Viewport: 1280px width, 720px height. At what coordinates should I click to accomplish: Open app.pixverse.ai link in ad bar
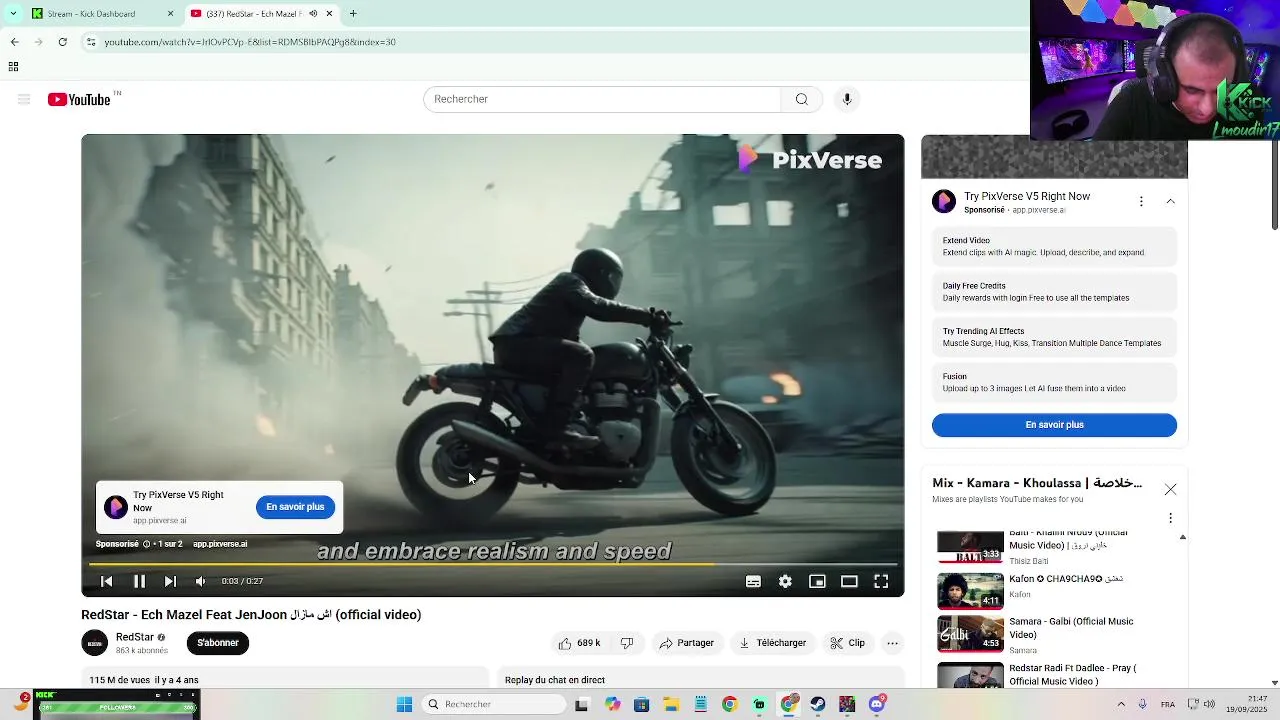pos(220,544)
